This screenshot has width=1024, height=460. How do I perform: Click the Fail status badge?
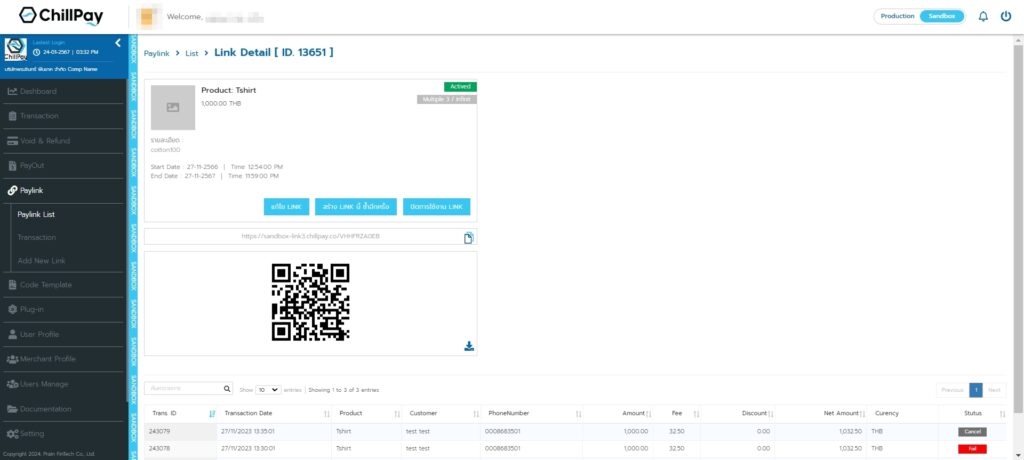coord(972,449)
